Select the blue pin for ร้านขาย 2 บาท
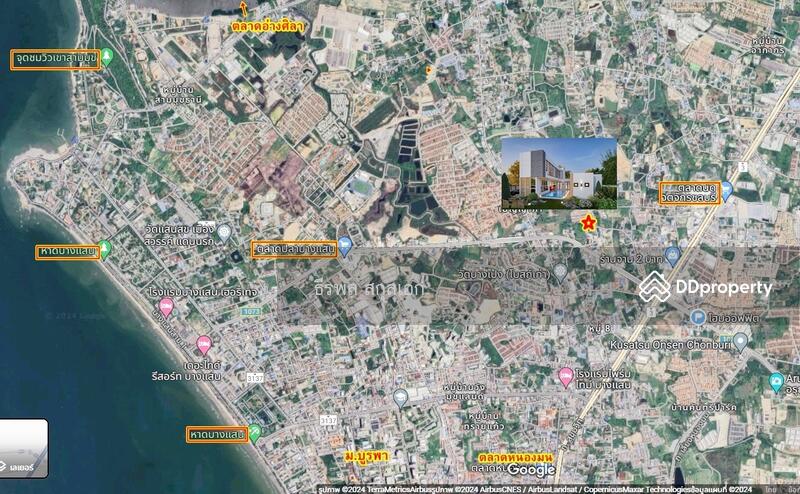Screen dimensions: 800x494 (x=672, y=257)
